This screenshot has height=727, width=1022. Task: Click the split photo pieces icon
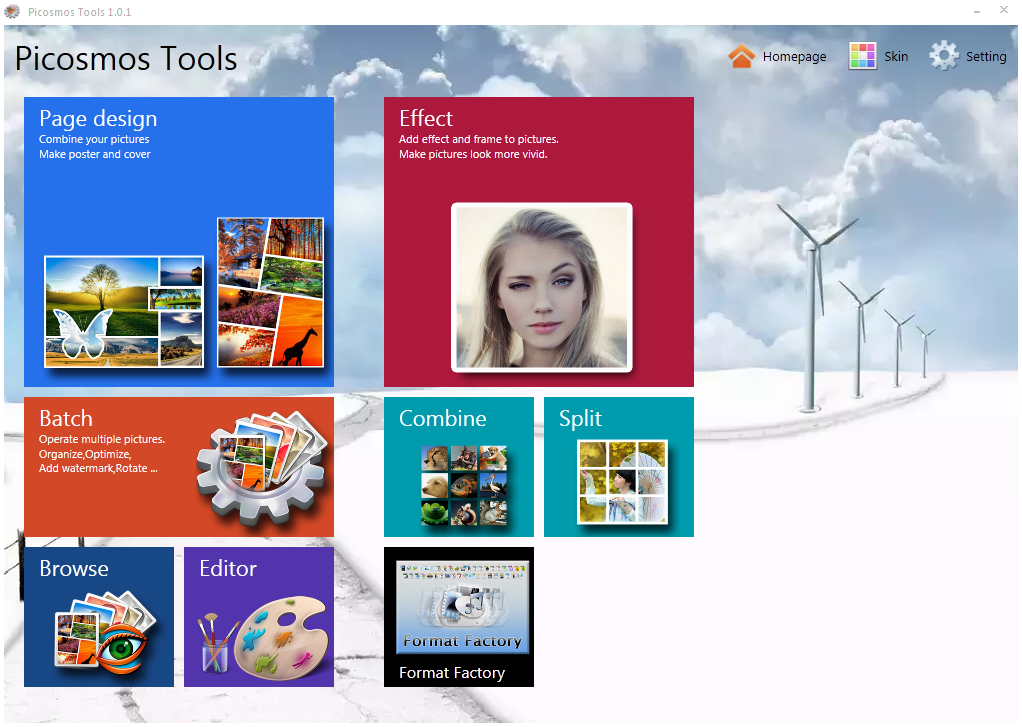point(622,482)
